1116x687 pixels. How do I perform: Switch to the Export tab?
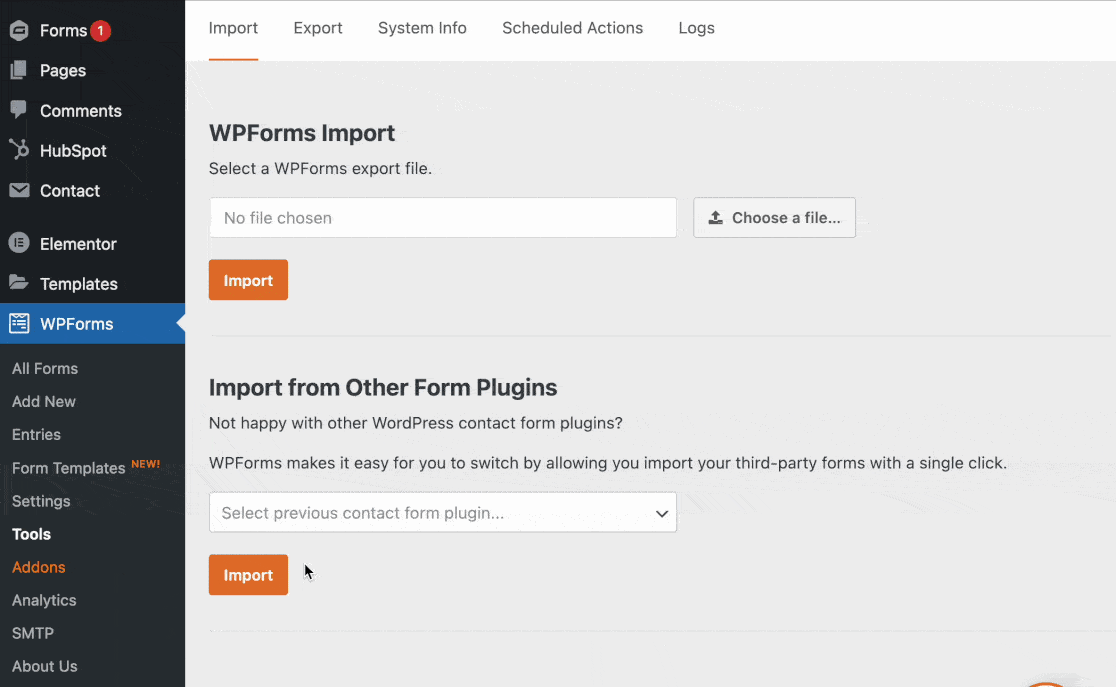coord(318,28)
